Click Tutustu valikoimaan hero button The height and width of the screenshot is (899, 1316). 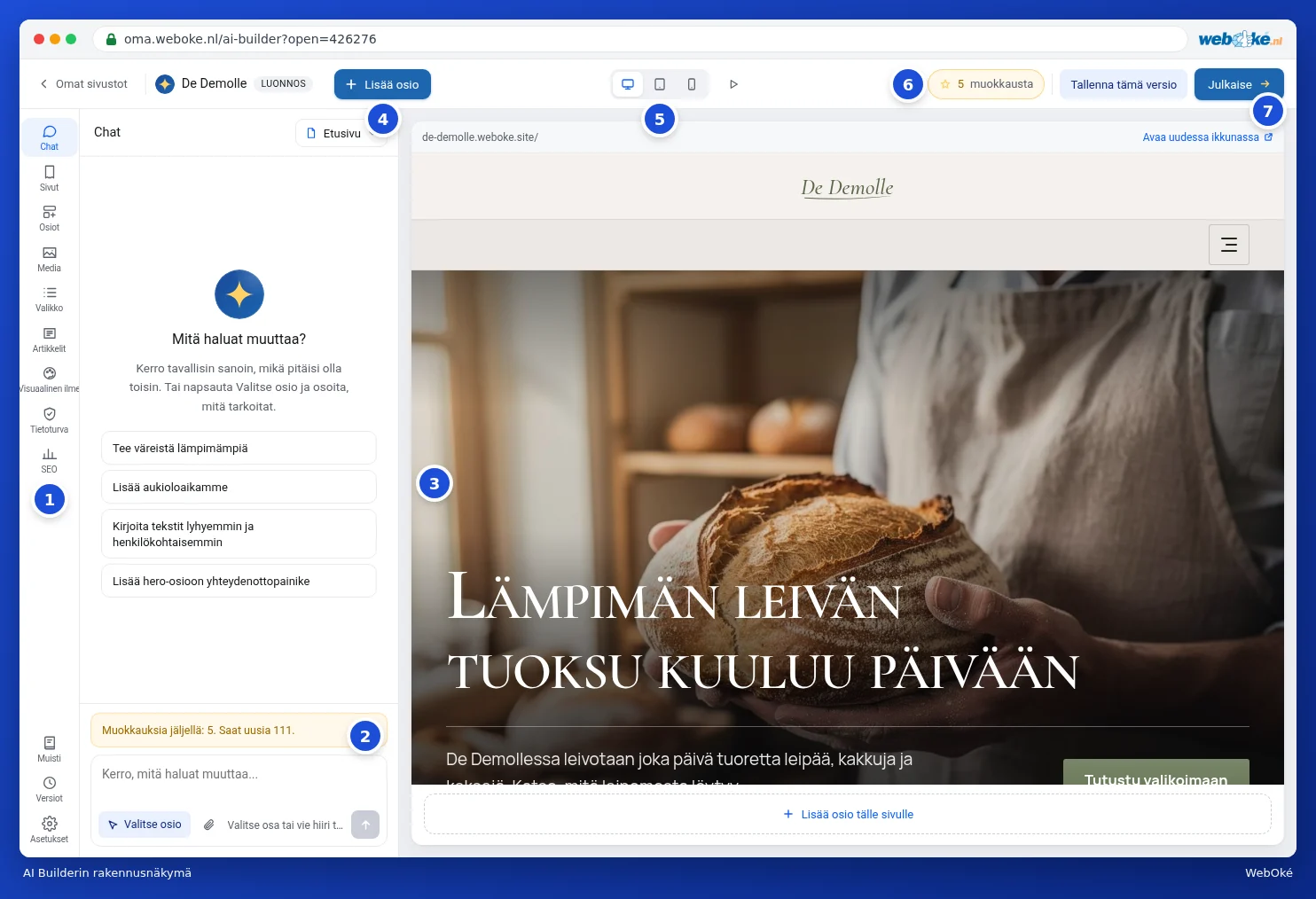1156,772
